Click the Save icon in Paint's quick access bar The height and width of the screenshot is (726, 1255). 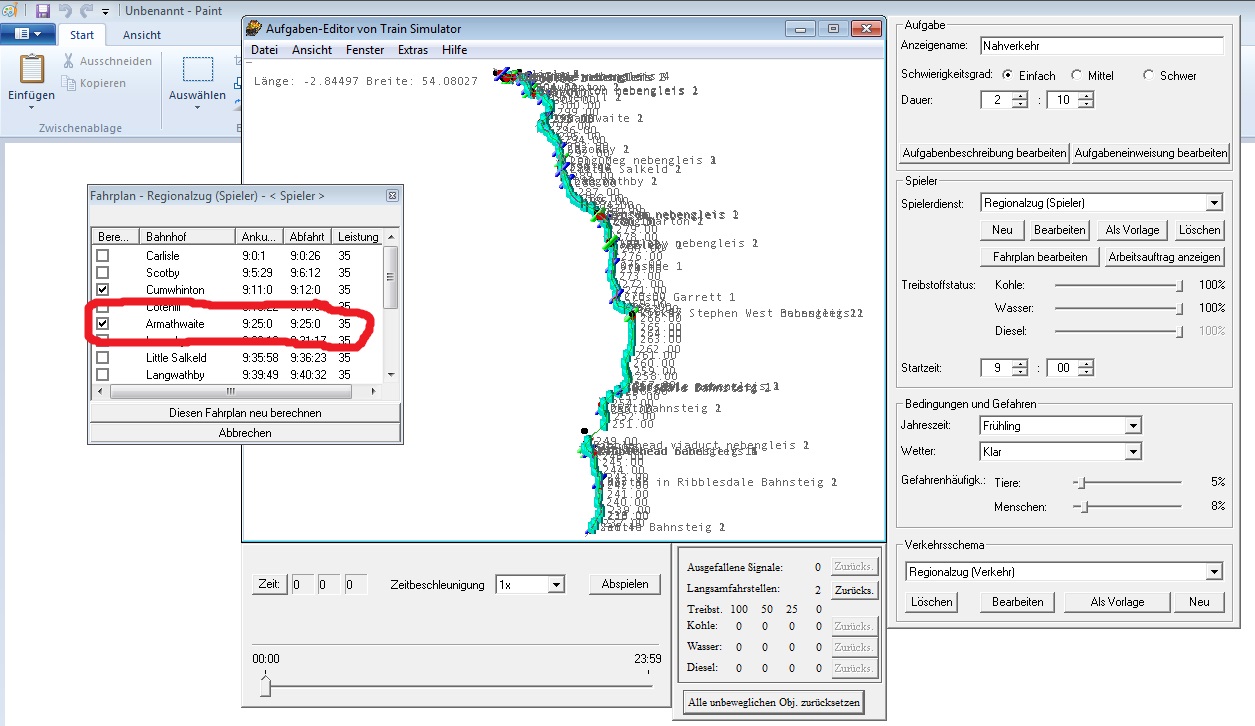click(43, 11)
